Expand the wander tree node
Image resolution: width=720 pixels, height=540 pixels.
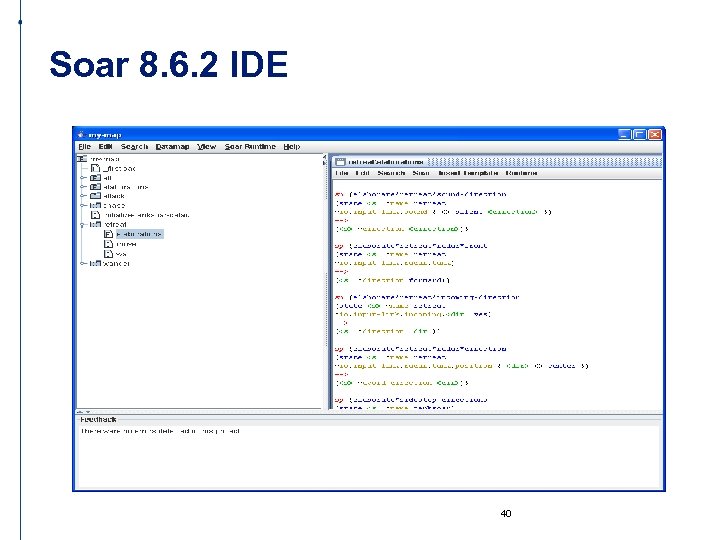pyautogui.click(x=83, y=264)
